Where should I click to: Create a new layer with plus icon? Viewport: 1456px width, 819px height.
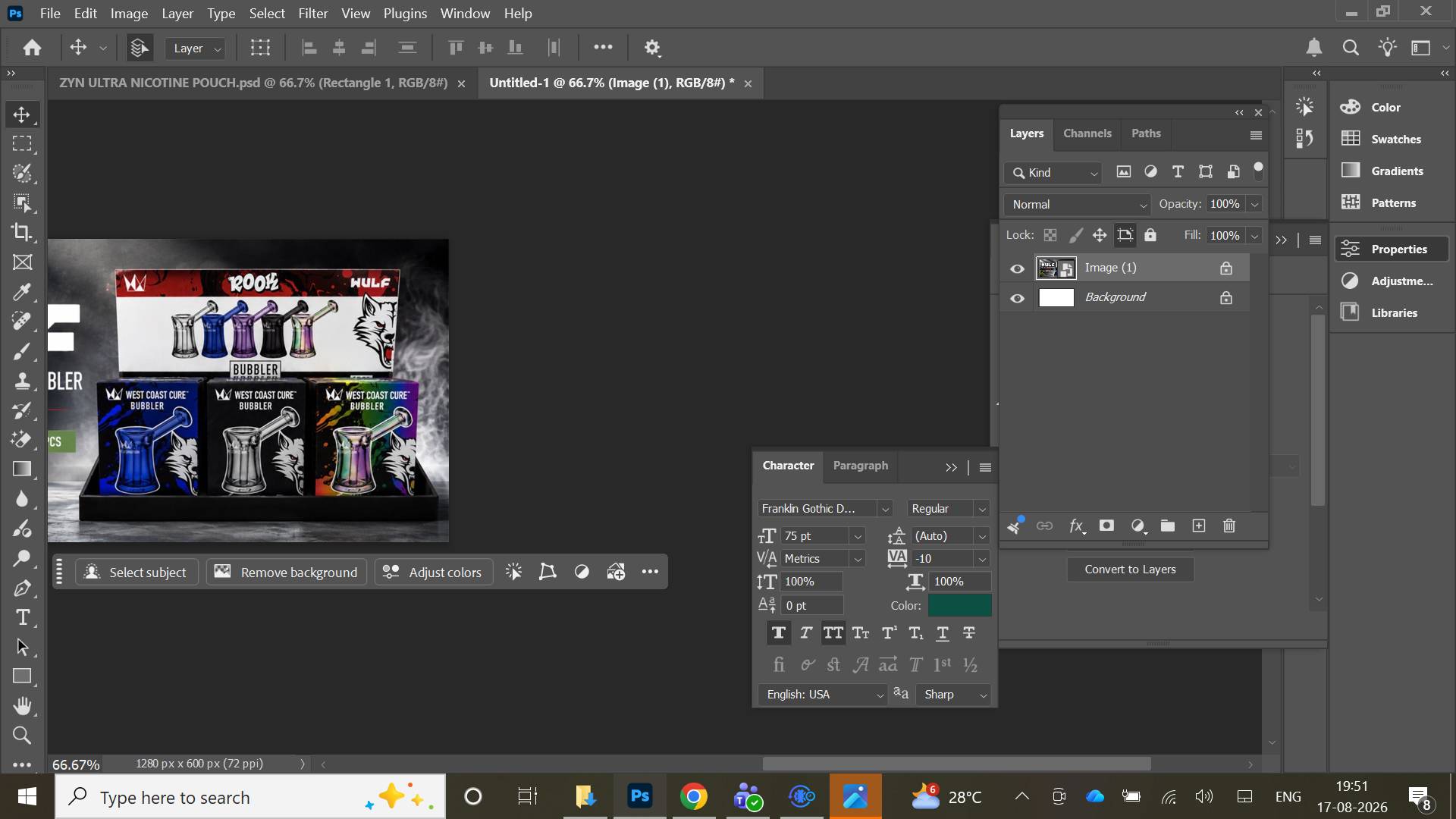(1198, 526)
